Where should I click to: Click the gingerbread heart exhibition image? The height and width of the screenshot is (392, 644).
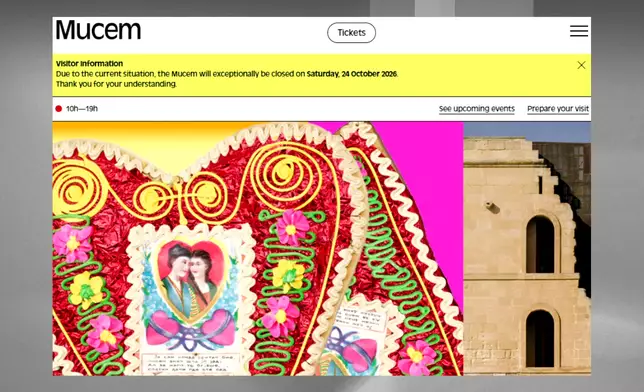(258, 249)
